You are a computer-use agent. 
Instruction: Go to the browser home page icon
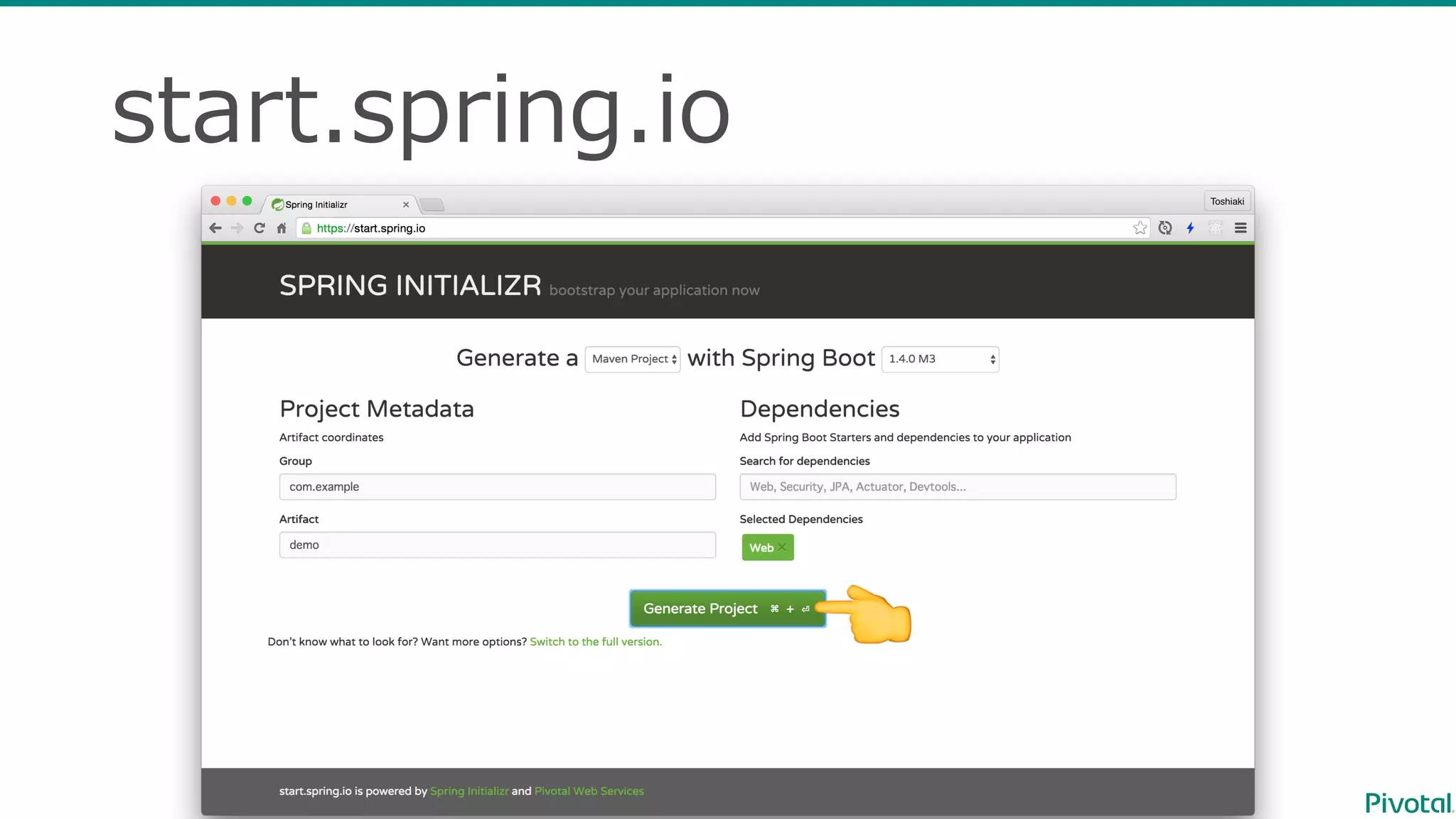pyautogui.click(x=282, y=228)
